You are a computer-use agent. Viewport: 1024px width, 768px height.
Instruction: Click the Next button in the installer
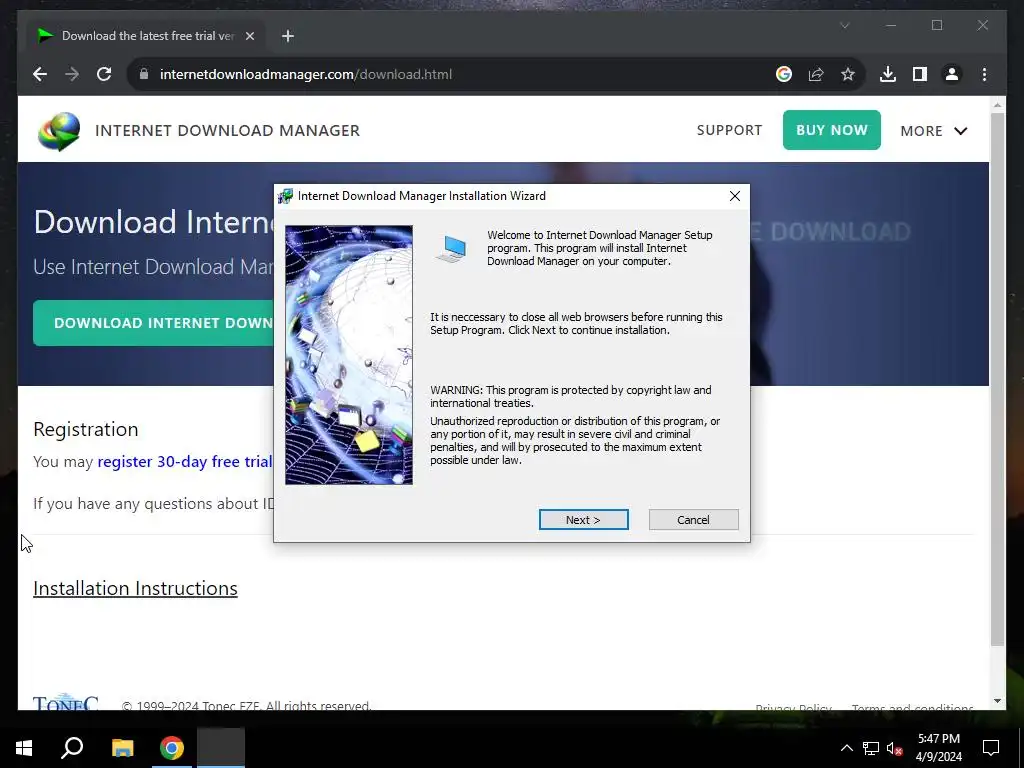(583, 520)
